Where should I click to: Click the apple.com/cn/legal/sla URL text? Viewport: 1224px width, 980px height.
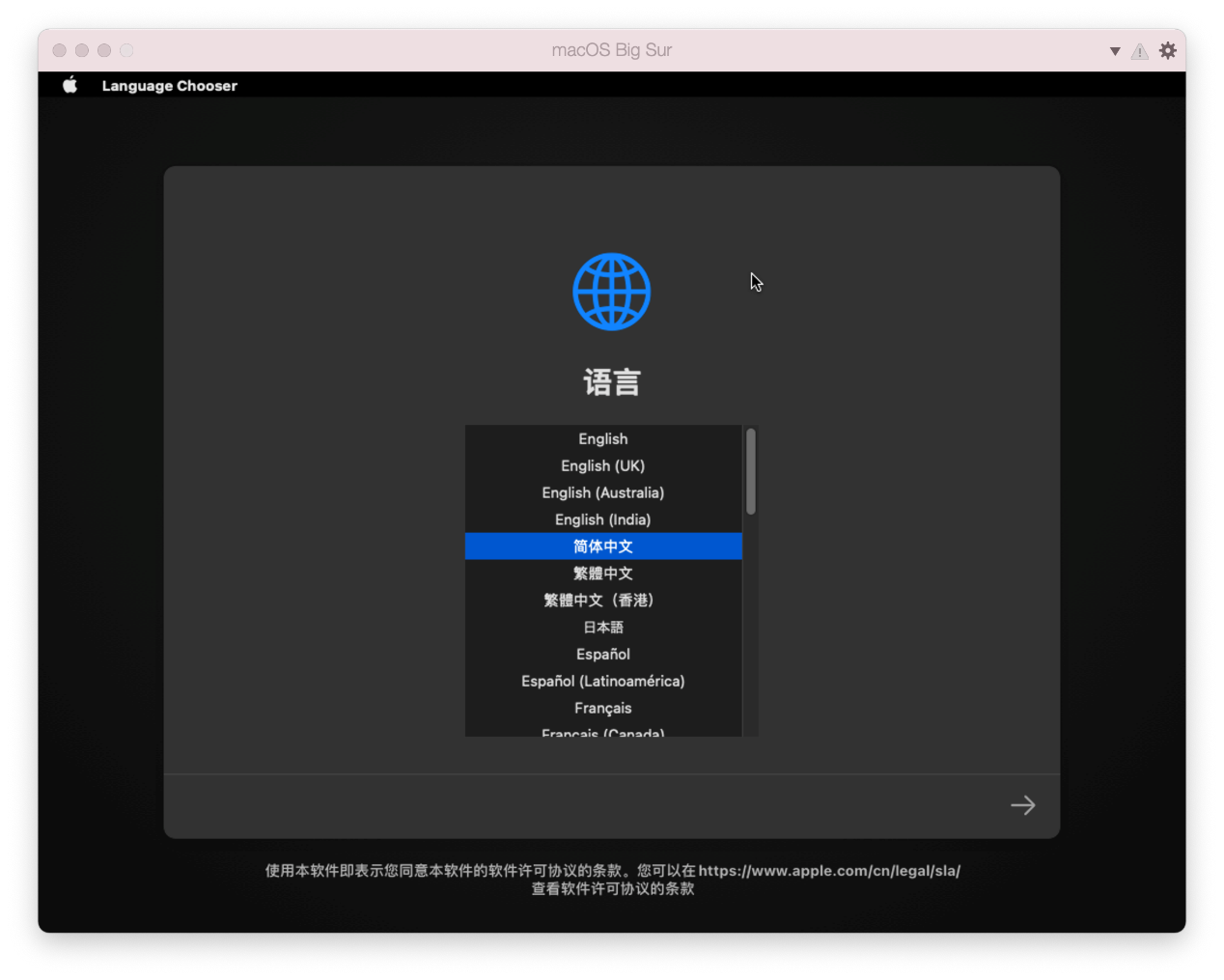point(829,871)
